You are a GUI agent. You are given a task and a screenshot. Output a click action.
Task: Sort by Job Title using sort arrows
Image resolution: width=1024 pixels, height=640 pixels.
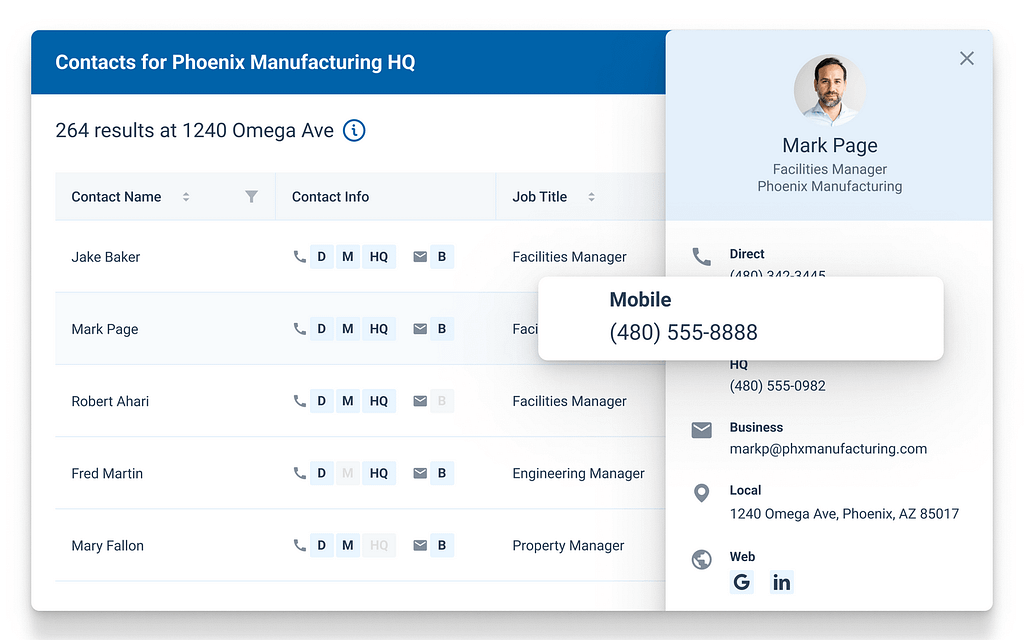coord(591,197)
